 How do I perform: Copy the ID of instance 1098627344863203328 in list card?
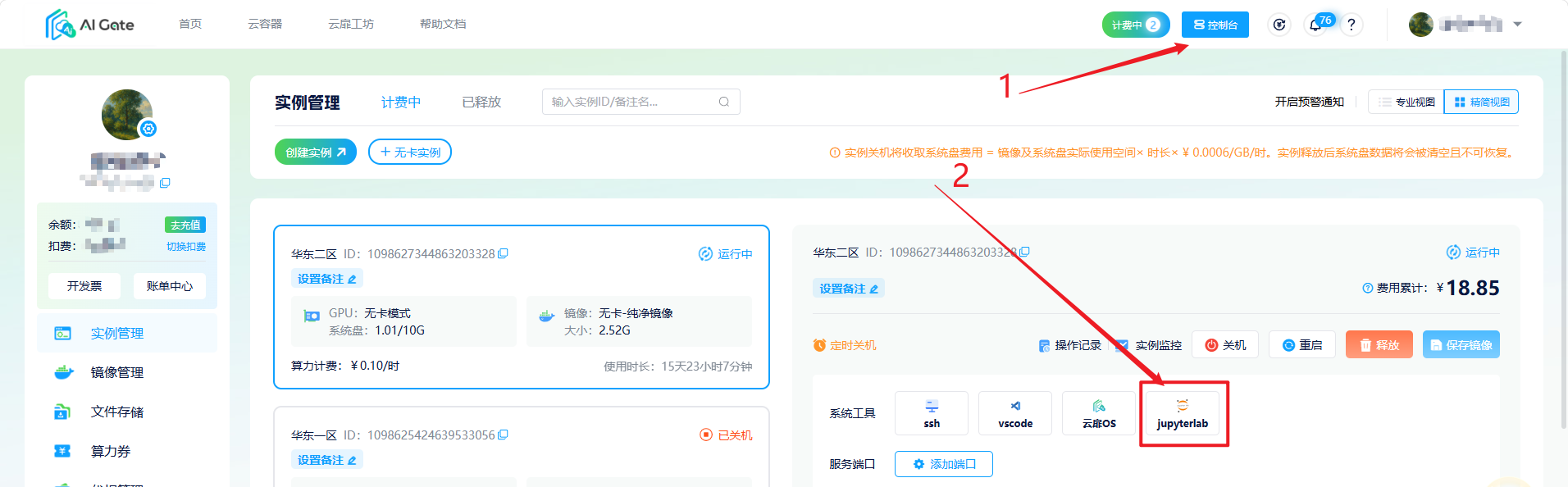(x=503, y=253)
